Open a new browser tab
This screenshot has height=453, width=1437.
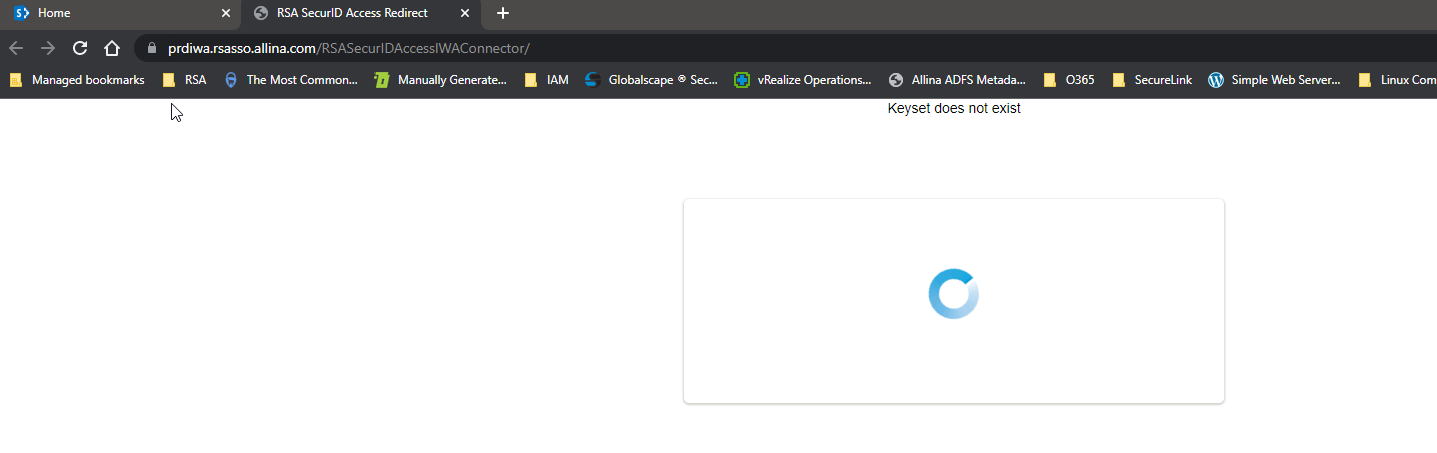coord(503,13)
